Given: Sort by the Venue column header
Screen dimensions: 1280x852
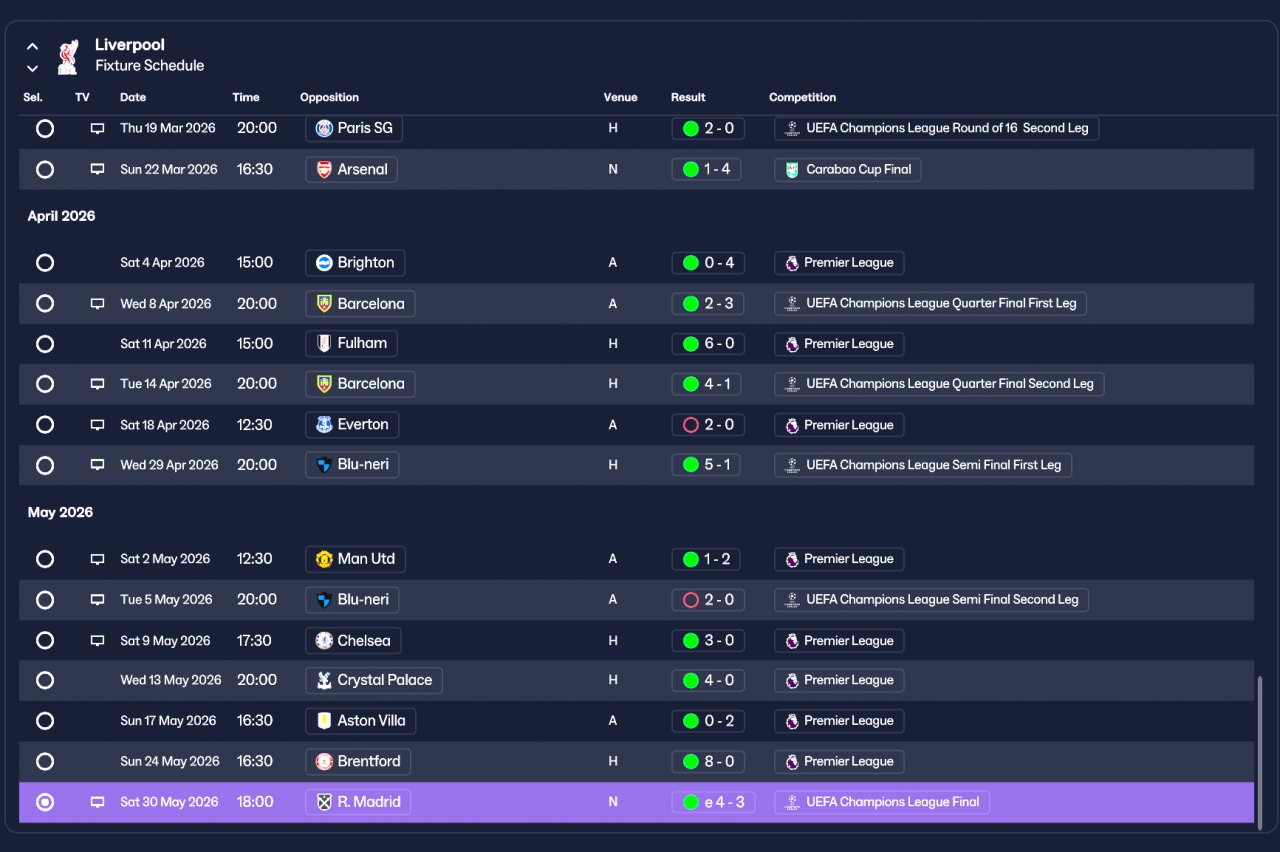Looking at the screenshot, I should point(620,97).
